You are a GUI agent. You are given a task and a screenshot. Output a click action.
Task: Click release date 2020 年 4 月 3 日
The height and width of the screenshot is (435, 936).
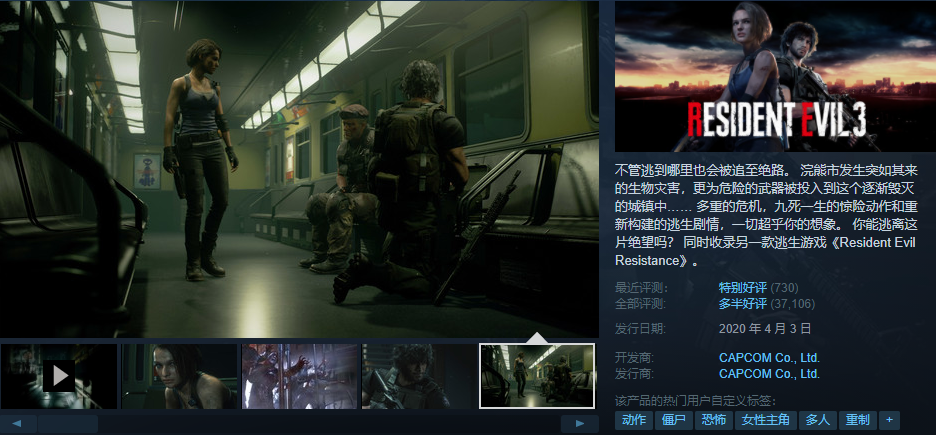765,328
